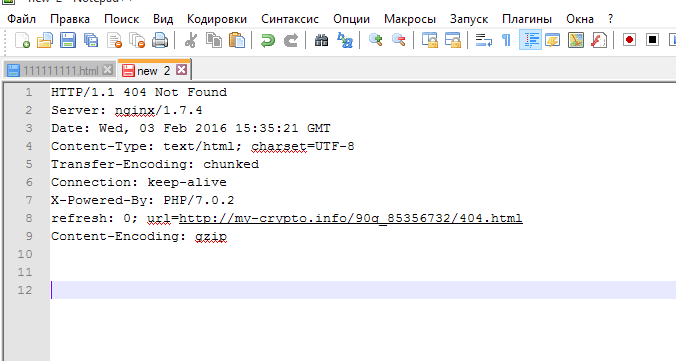Image resolution: width=676 pixels, height=361 pixels.
Task: Click 'X-Powered-By: PHP/7.0.2' line
Action: pos(143,200)
